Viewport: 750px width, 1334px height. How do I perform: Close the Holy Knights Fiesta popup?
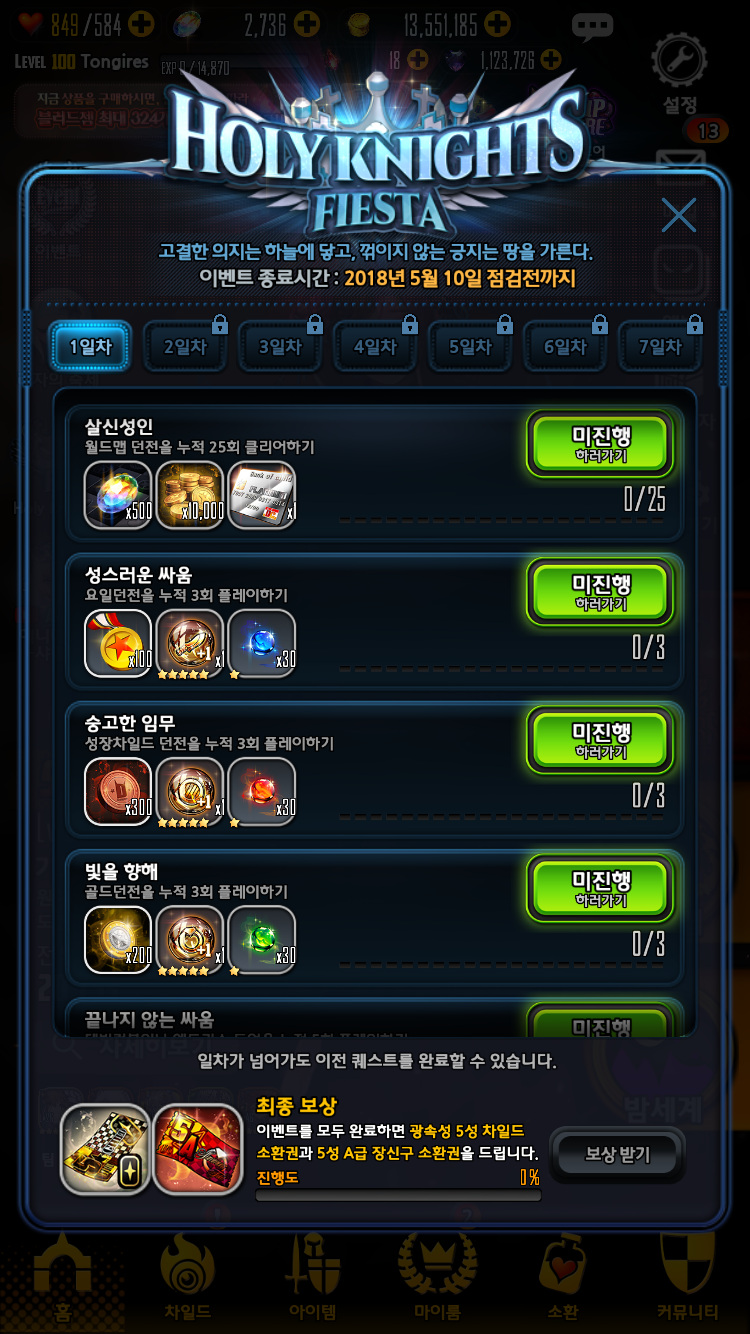(x=679, y=215)
